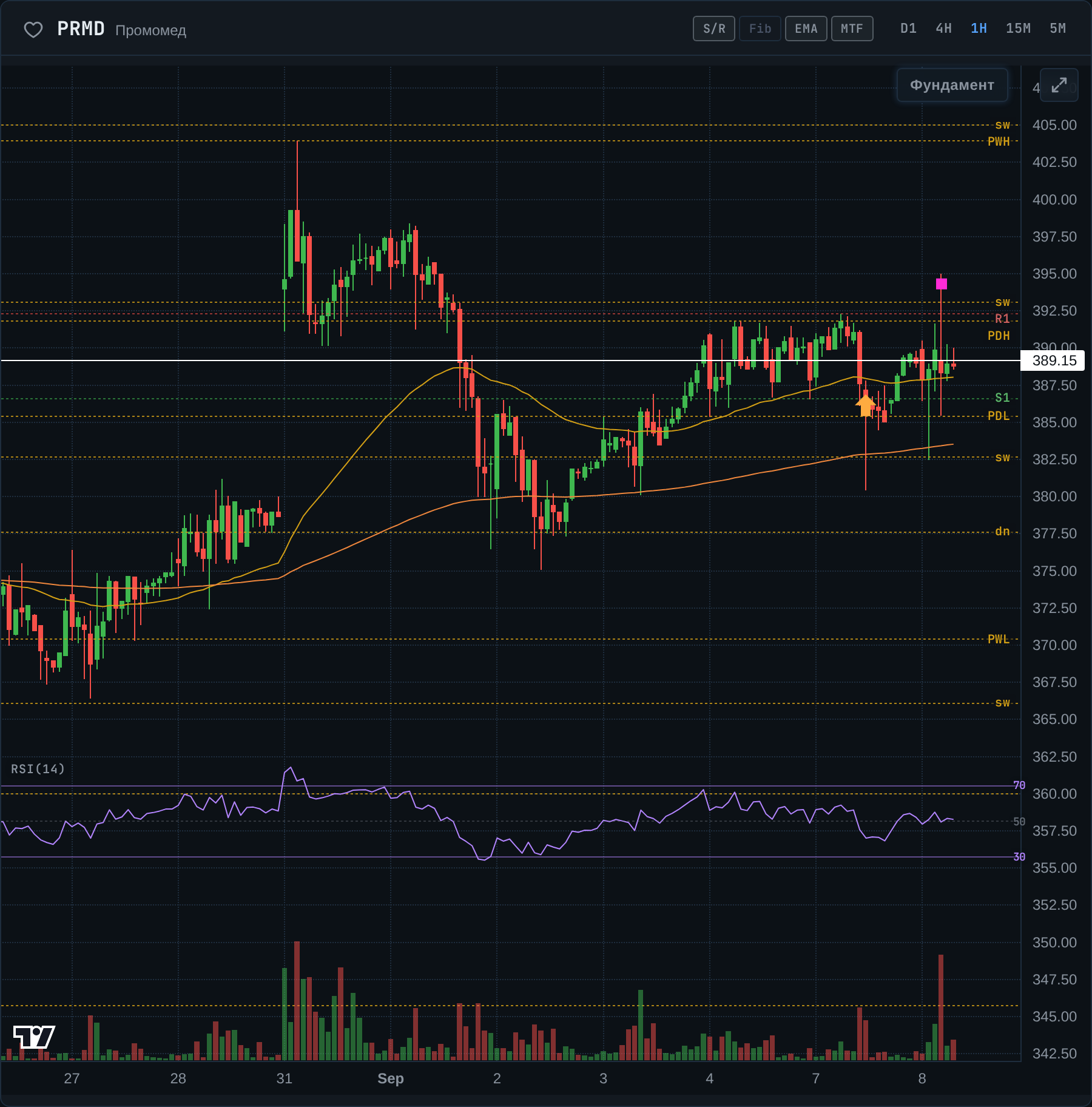
Task: Click the PDH level label
Action: tap(999, 336)
